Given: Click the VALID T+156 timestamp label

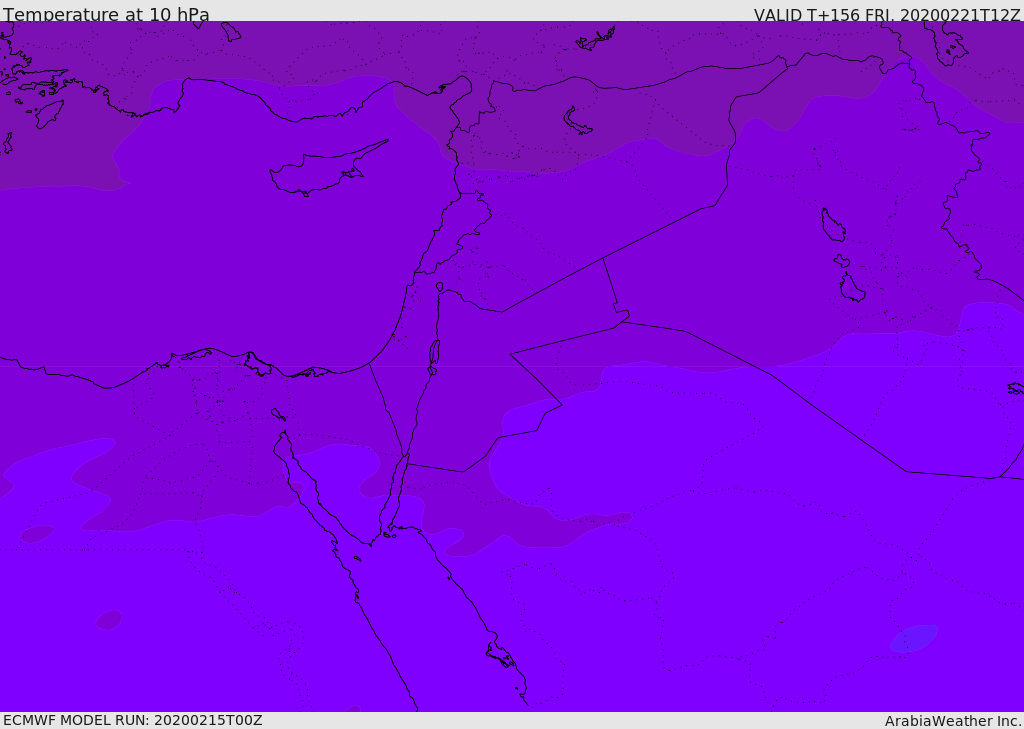Looking at the screenshot, I should point(886,15).
